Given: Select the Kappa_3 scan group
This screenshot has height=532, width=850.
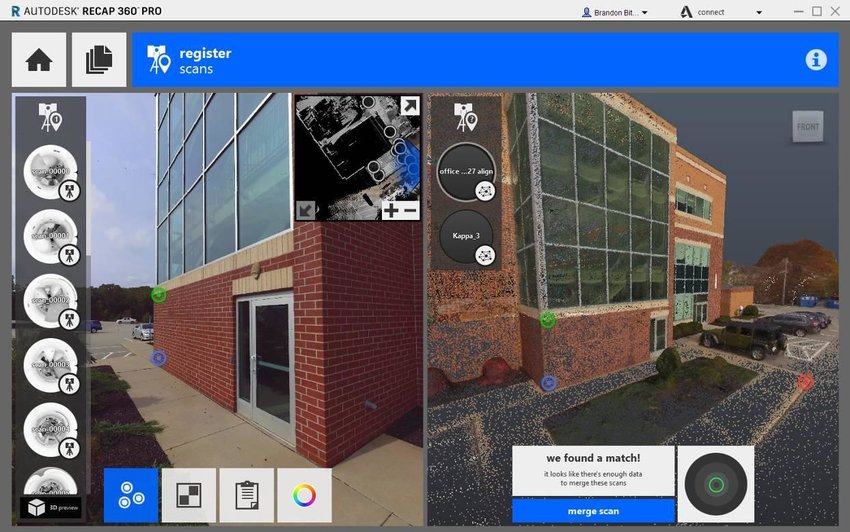Looking at the screenshot, I should coord(466,236).
